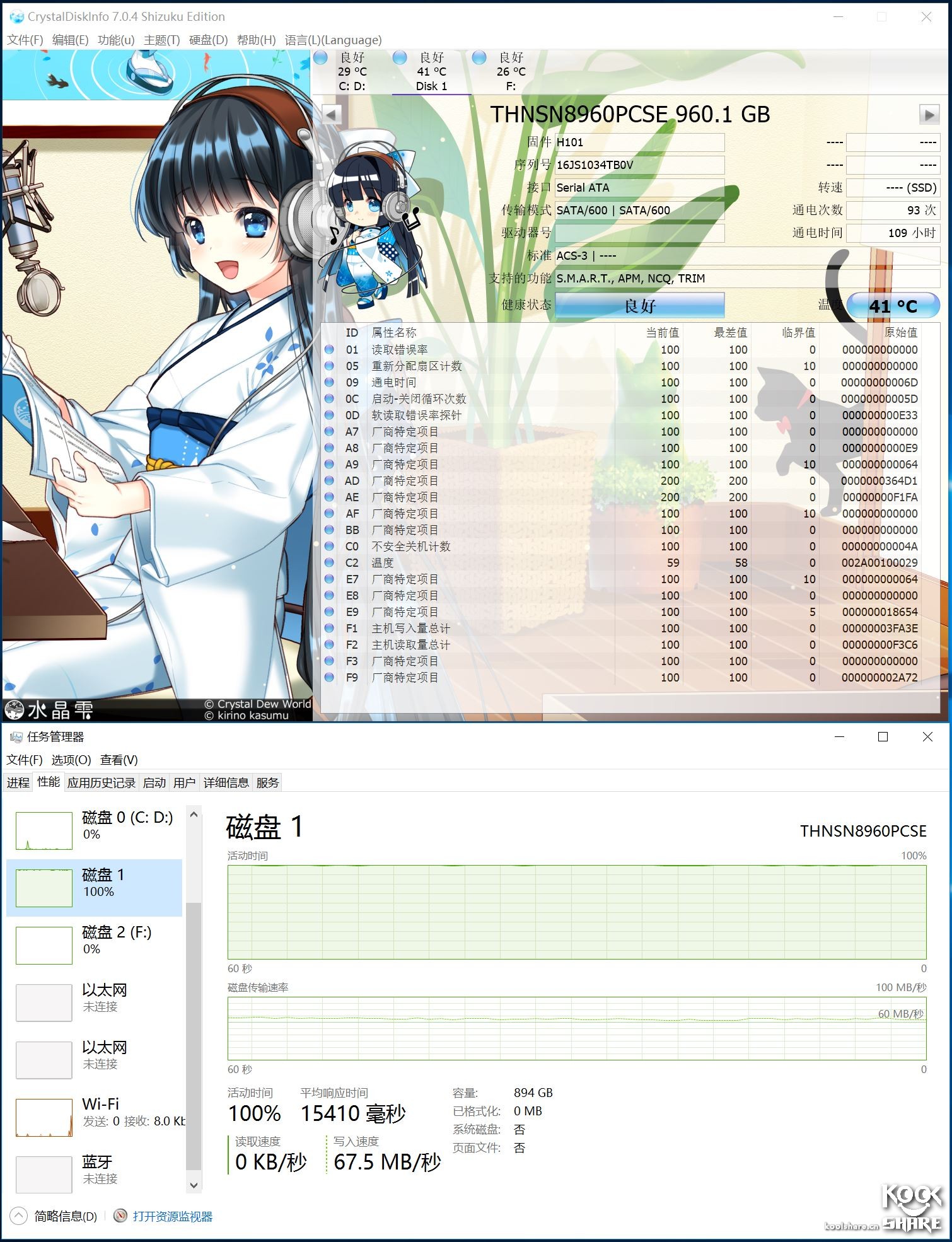Click the 传输模式 field SATA/600

coord(639,211)
